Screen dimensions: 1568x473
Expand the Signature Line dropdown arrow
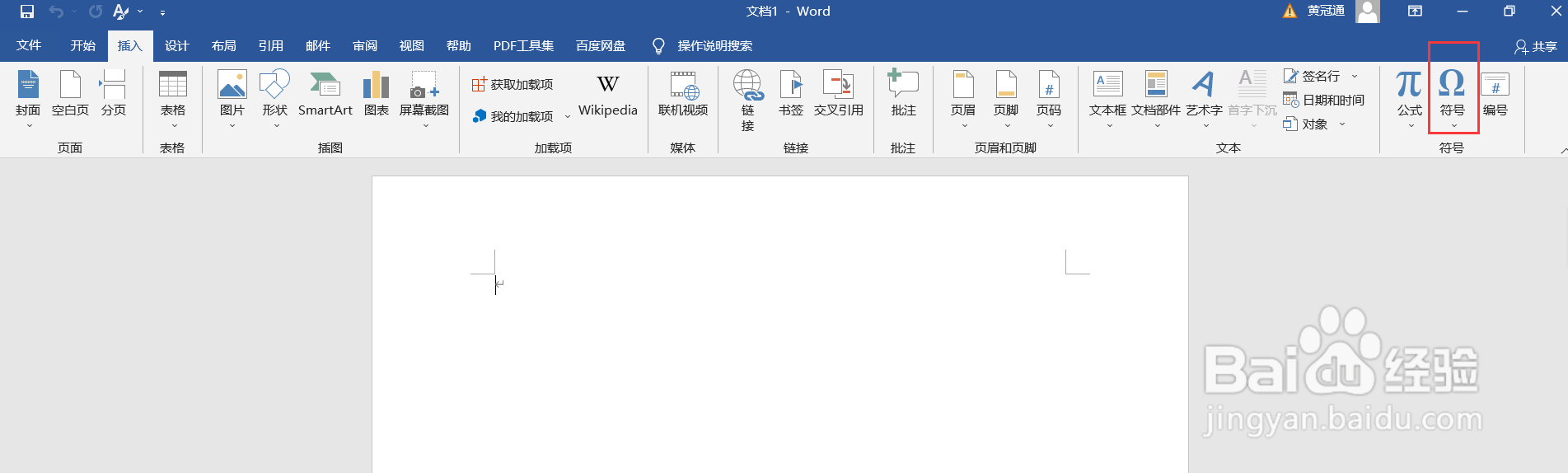click(1354, 76)
